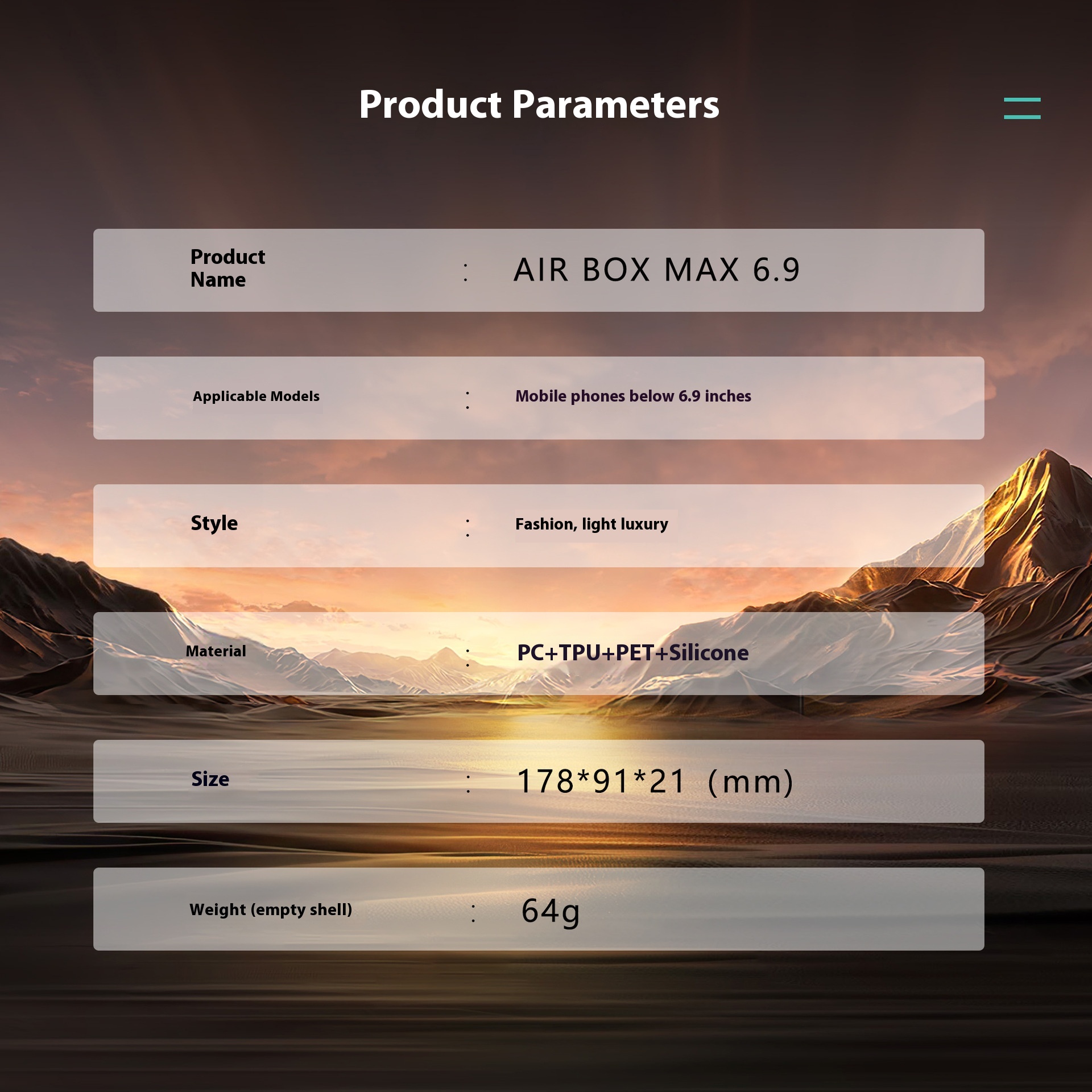Viewport: 1092px width, 1092px height.
Task: Click the Product Parameters heading
Action: tap(539, 105)
